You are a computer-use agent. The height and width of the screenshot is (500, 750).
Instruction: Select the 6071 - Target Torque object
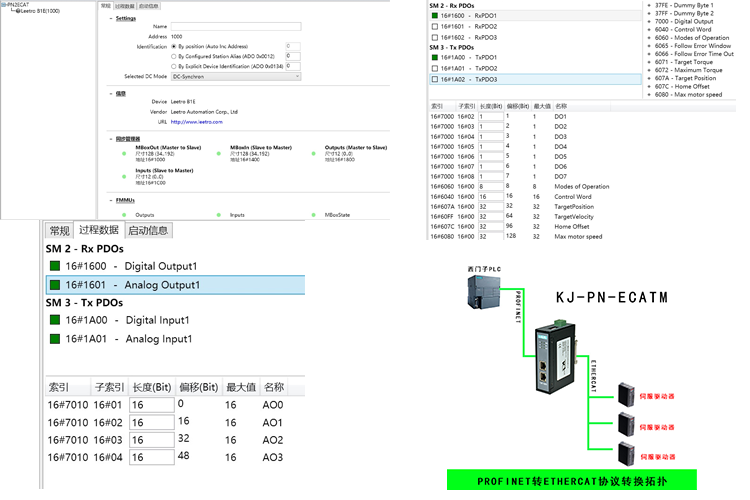click(x=684, y=62)
